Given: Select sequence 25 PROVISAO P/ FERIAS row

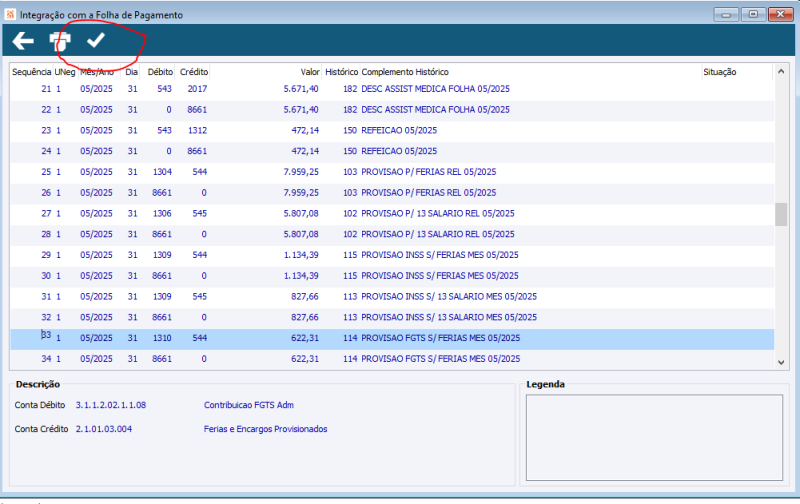Looking at the screenshot, I should (392, 172).
